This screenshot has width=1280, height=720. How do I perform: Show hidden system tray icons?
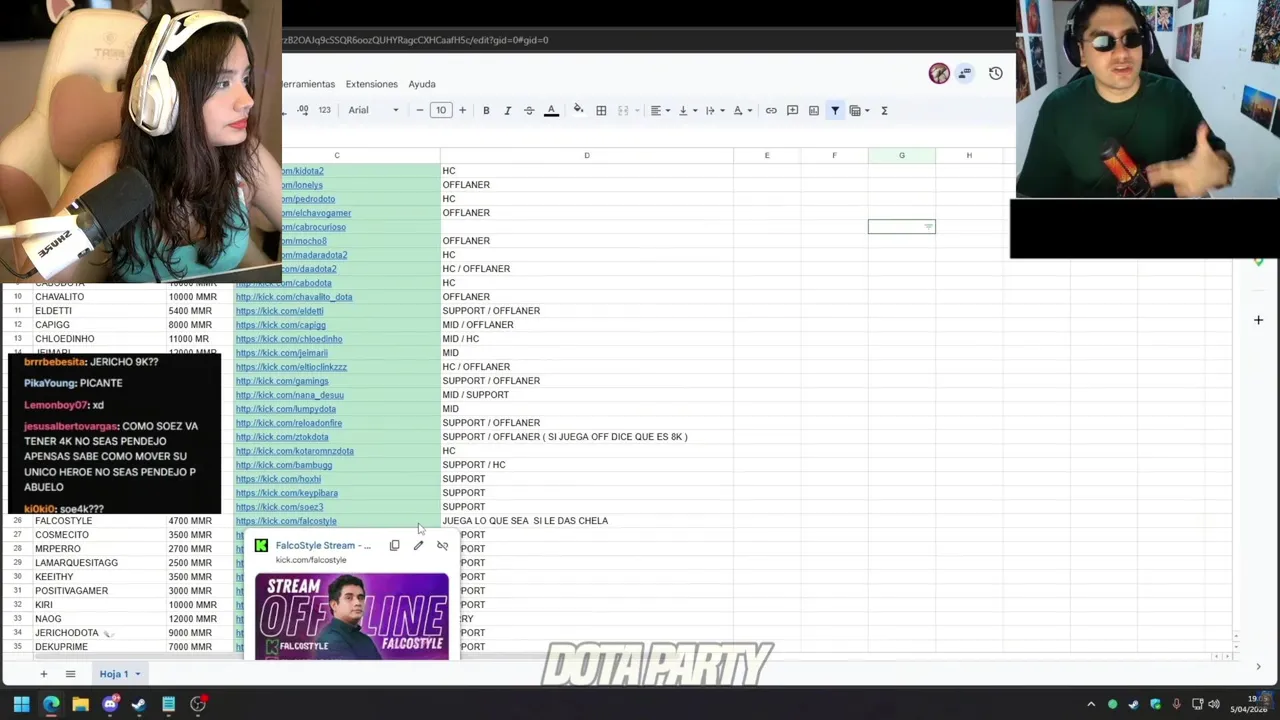click(x=1091, y=704)
